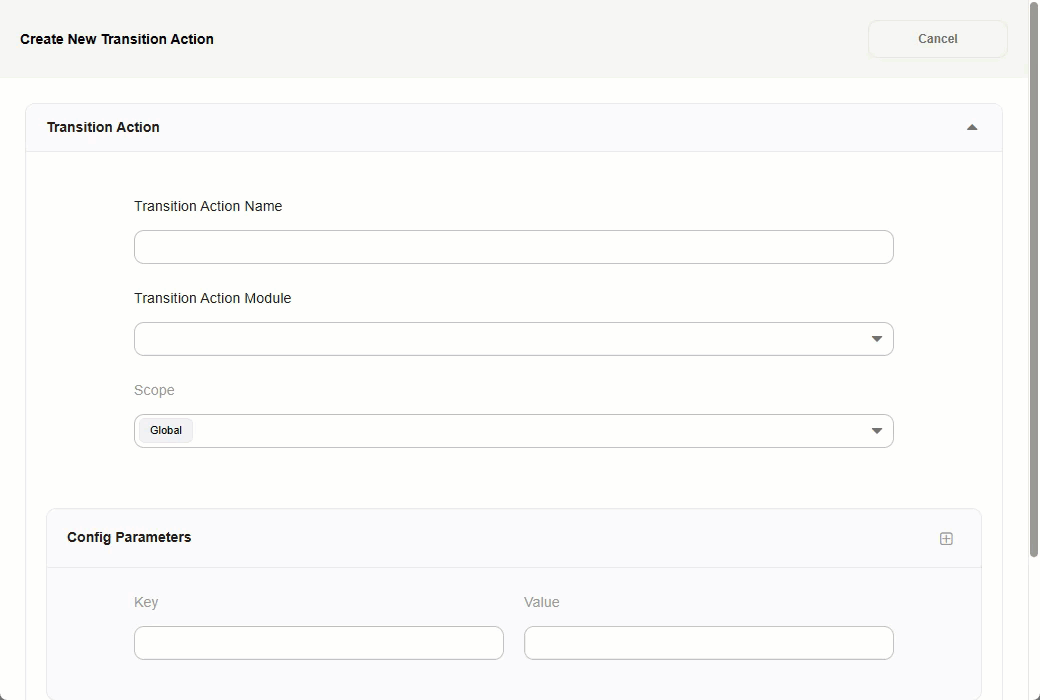1040x700 pixels.
Task: Click the Transition Action Module label
Action: (x=212, y=298)
